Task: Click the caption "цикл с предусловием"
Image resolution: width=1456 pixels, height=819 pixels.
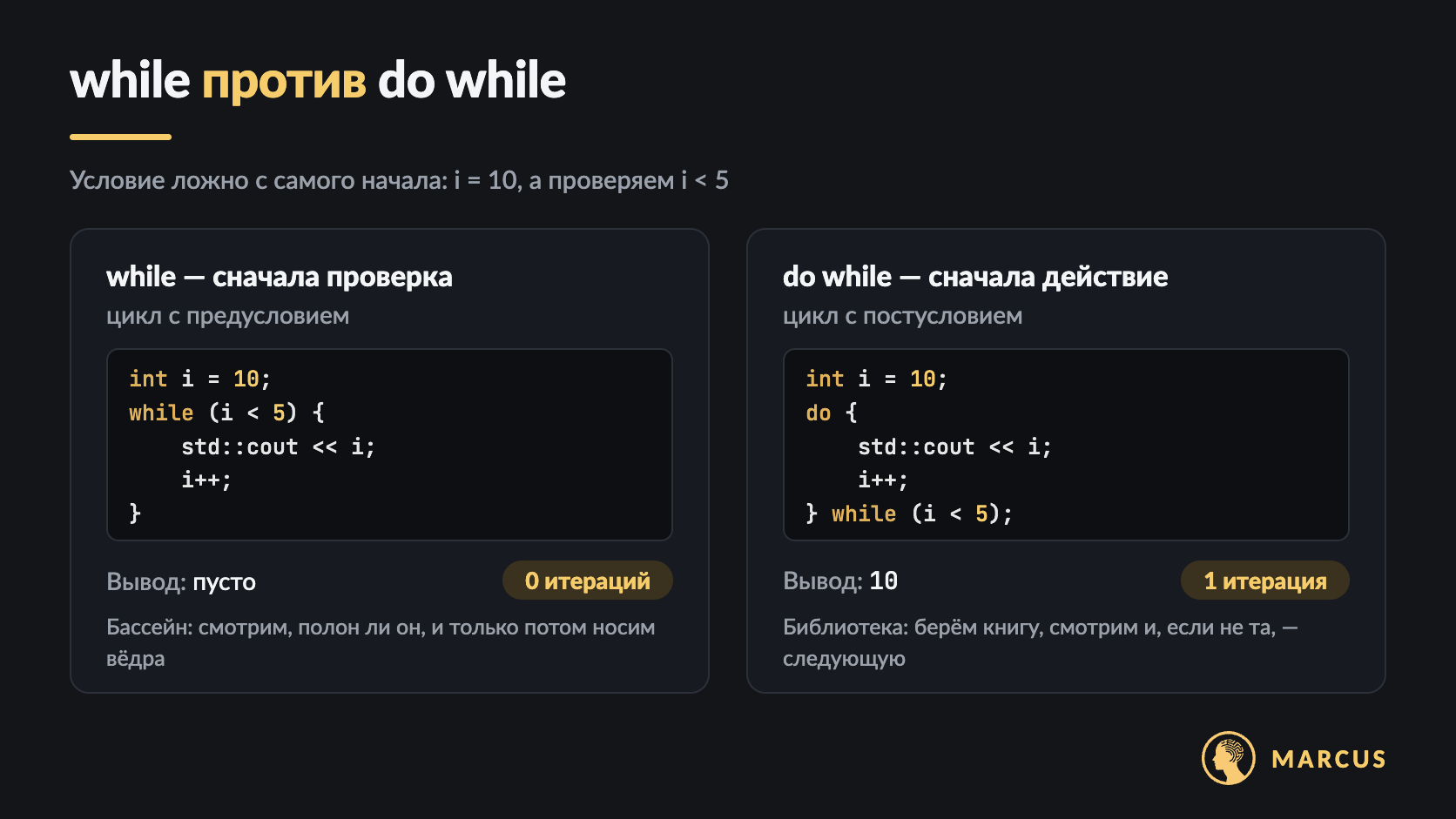Action: (x=227, y=316)
